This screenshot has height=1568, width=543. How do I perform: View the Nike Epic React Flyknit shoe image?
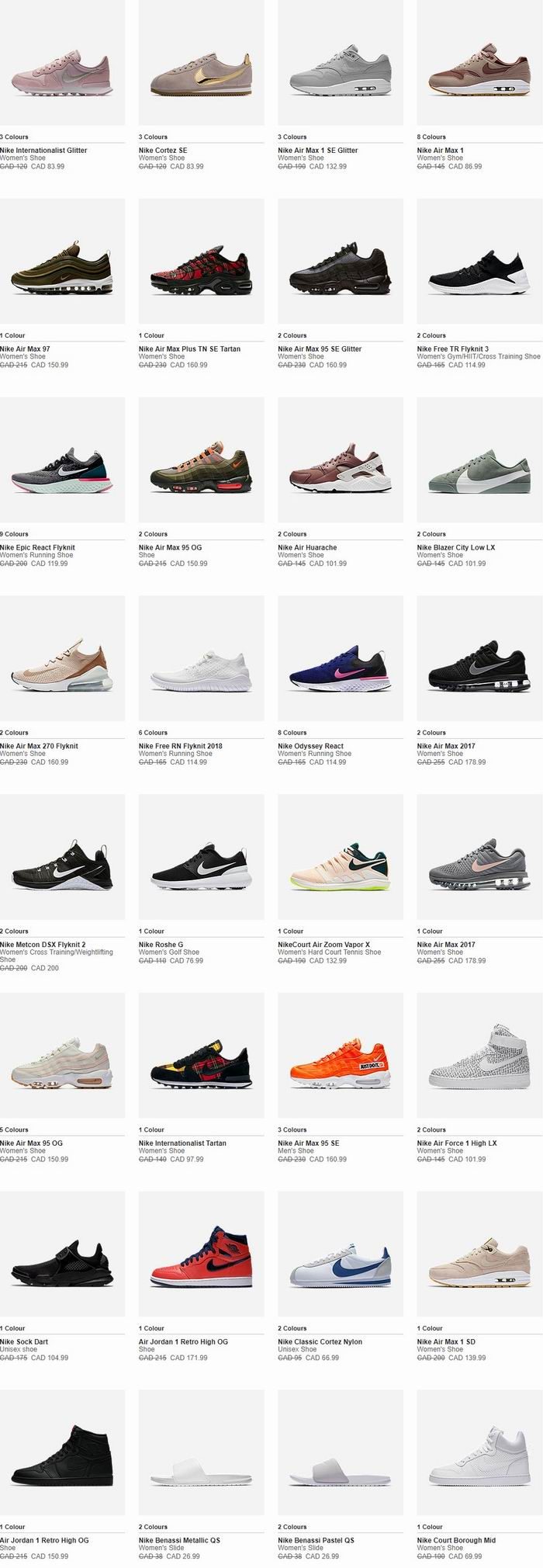pos(62,460)
